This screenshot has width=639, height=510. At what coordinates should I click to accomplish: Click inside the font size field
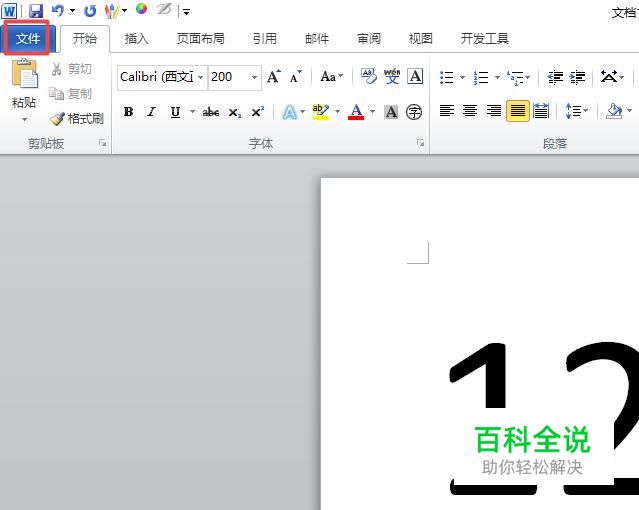(228, 77)
